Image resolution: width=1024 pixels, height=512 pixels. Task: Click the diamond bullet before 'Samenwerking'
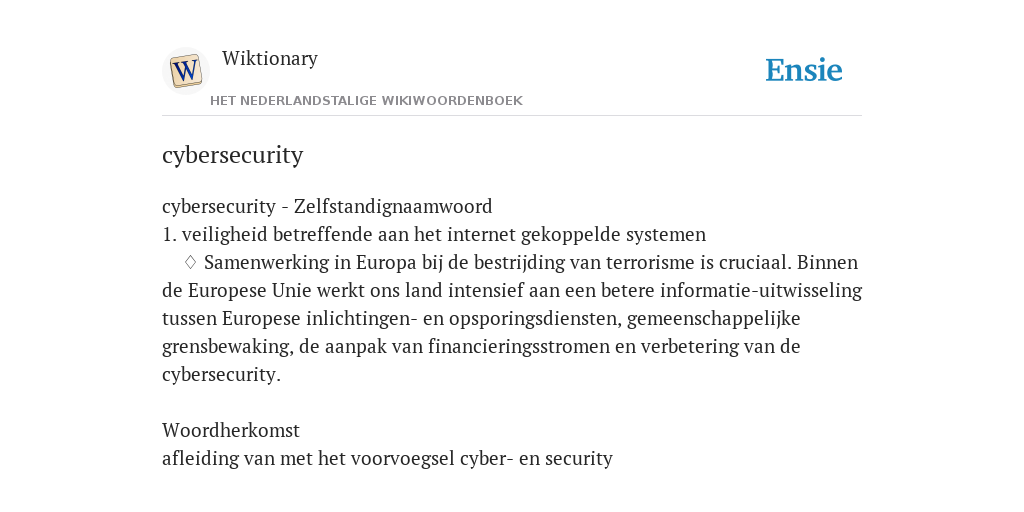point(191,262)
